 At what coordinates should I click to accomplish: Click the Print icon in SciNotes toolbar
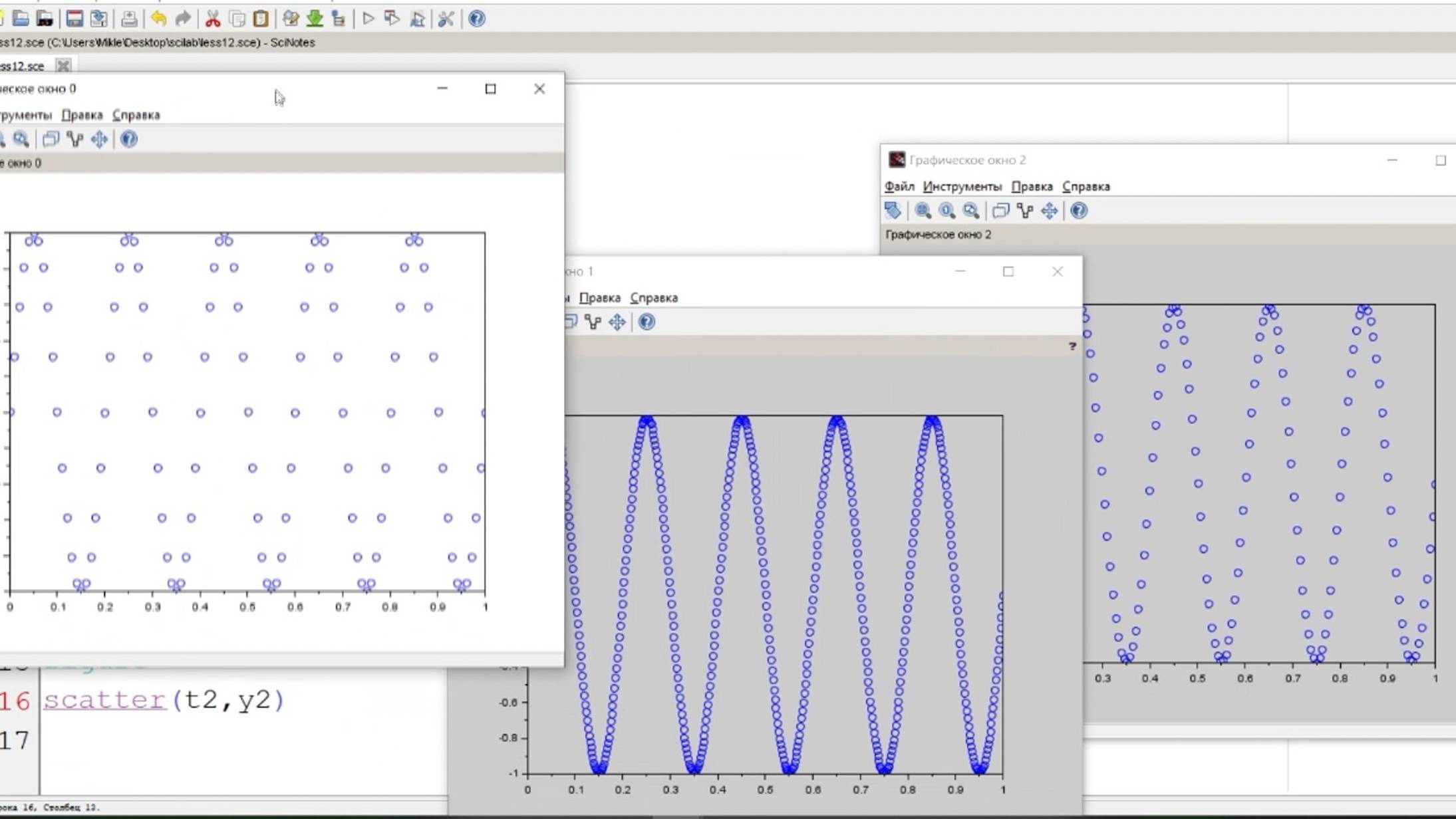pos(129,19)
